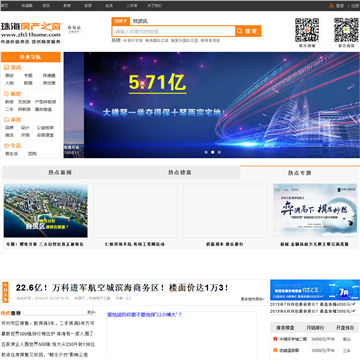The width and height of the screenshot is (360, 360).
Task: Open the blue 爱挑剔的你 article link
Action: [144, 314]
